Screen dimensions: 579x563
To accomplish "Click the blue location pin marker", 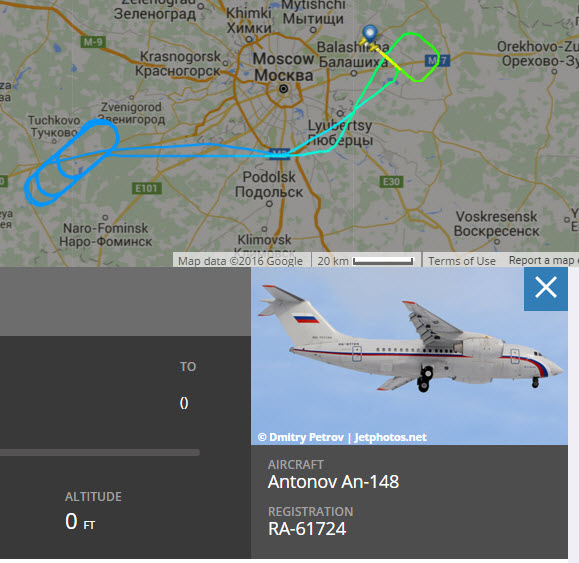I will point(369,34).
